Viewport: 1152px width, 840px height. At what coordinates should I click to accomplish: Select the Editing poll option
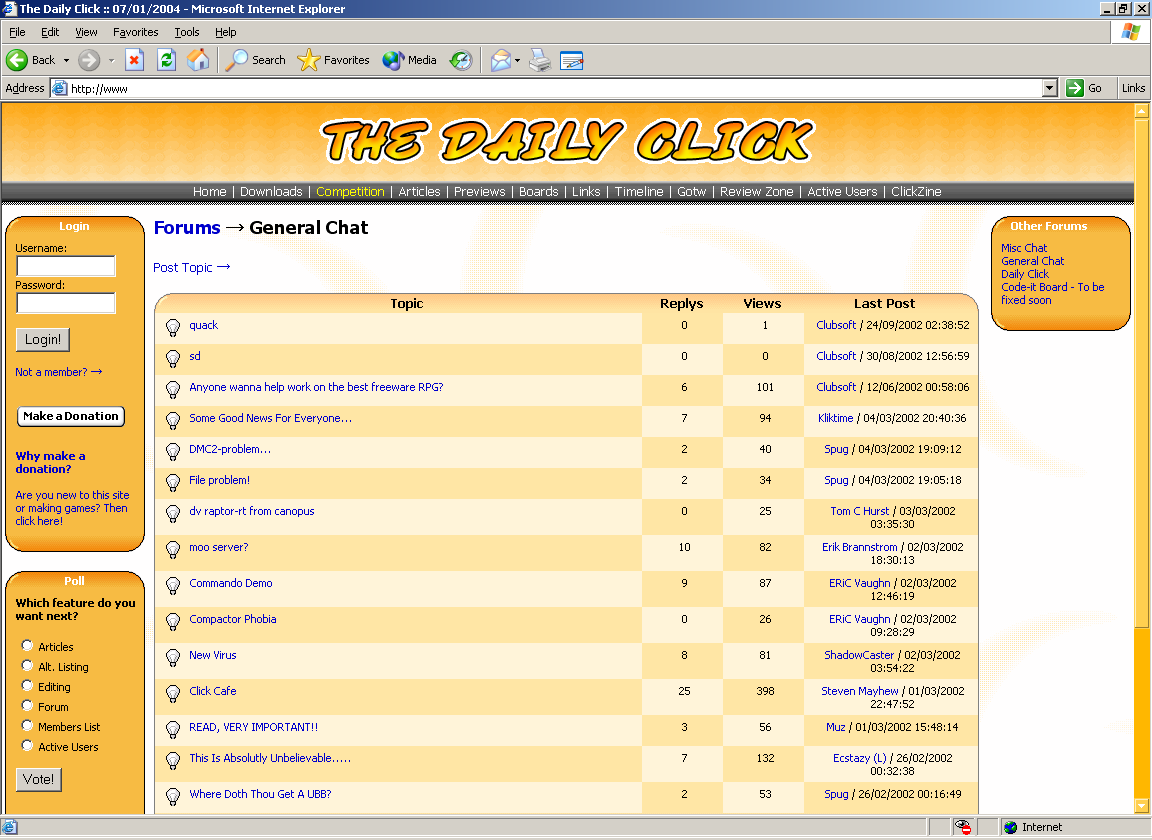[27, 685]
